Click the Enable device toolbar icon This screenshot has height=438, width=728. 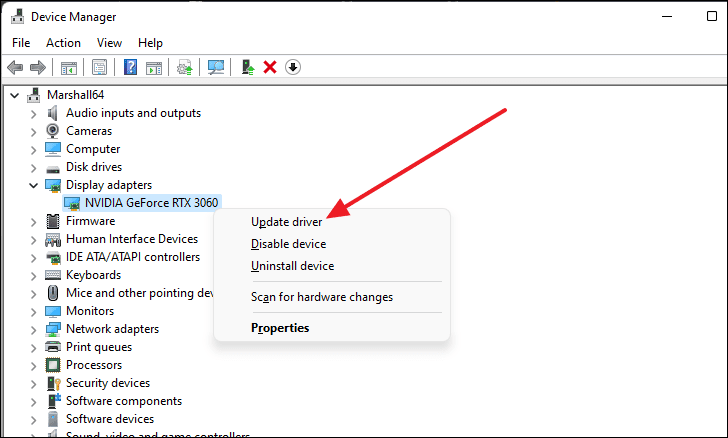click(248, 67)
